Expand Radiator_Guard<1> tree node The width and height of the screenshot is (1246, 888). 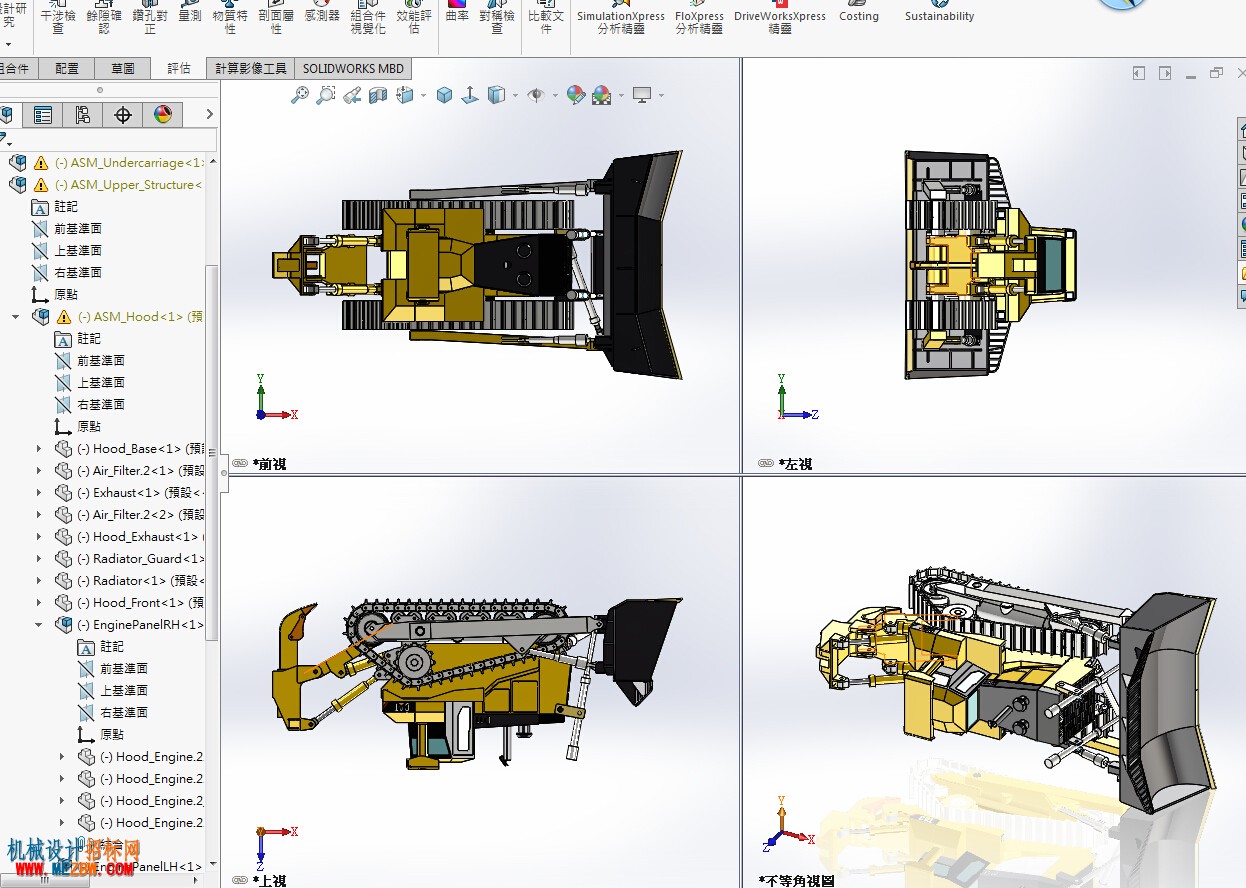[x=39, y=558]
